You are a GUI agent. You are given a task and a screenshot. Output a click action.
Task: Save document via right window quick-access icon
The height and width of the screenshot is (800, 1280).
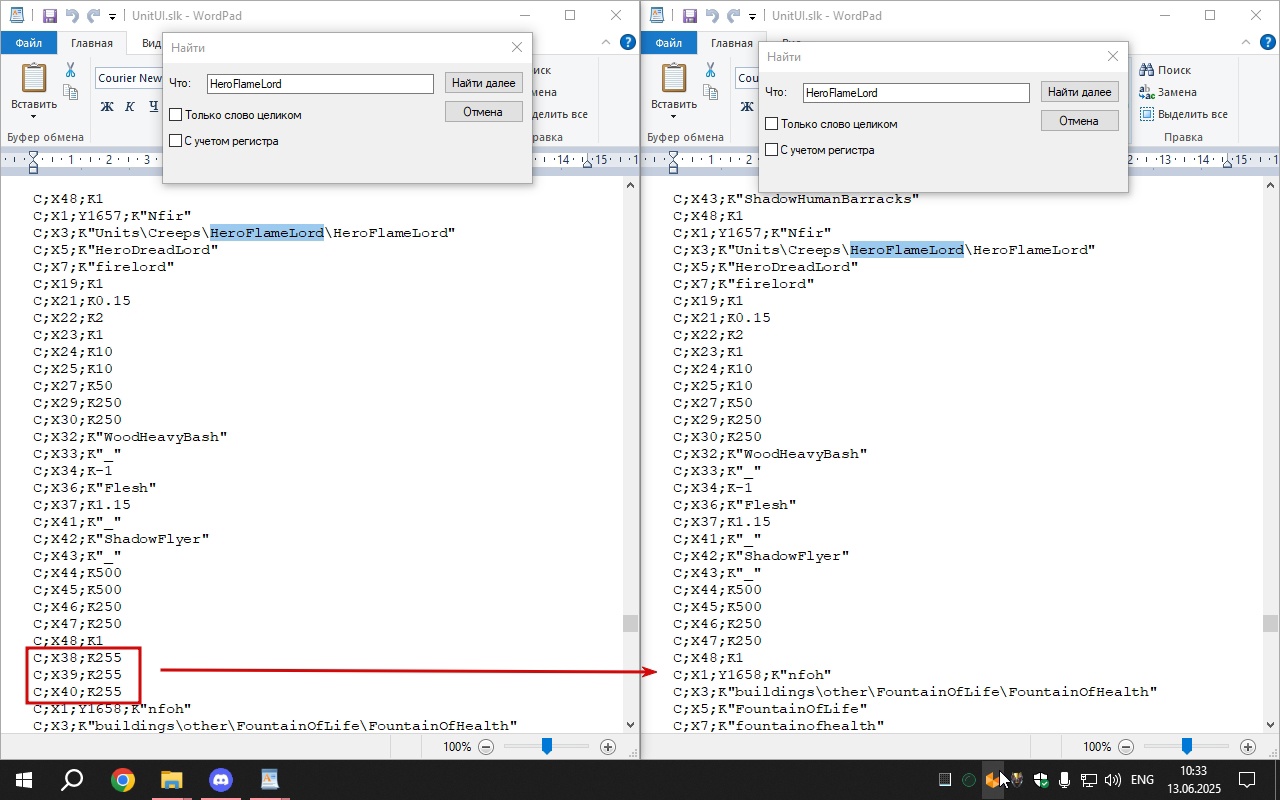pyautogui.click(x=689, y=16)
